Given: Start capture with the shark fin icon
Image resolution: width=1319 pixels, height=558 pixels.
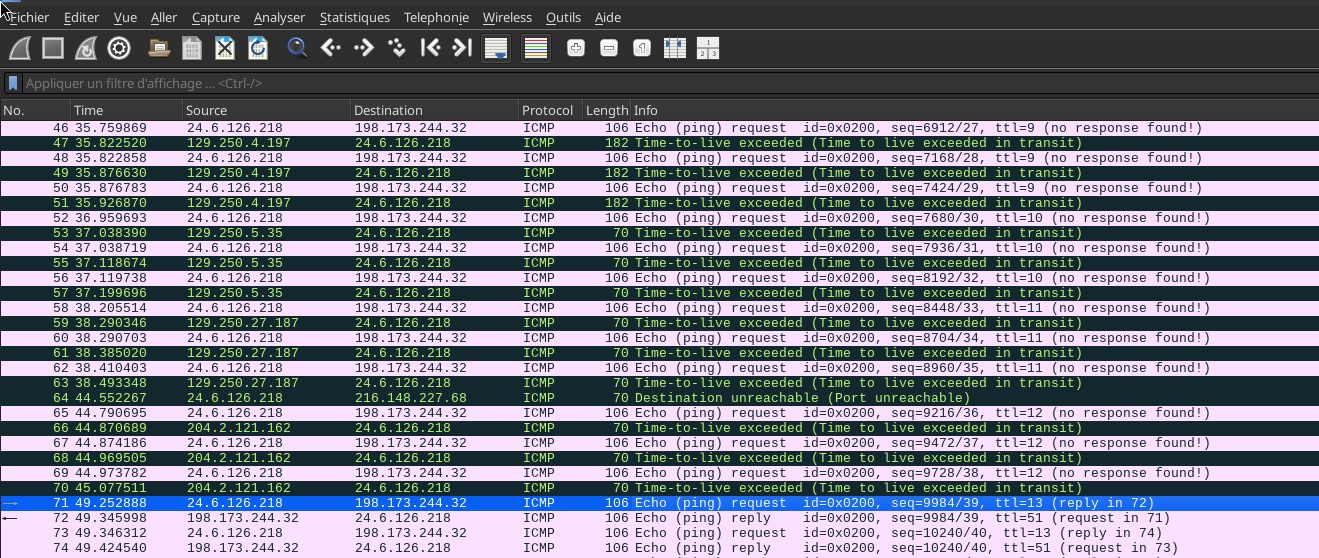Looking at the screenshot, I should (x=20, y=47).
